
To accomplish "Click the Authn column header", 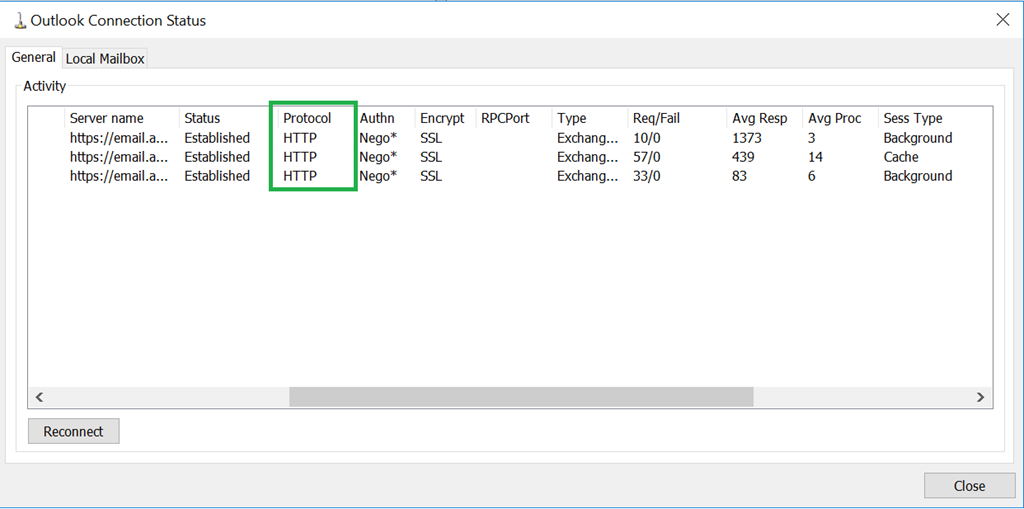I will pyautogui.click(x=384, y=118).
